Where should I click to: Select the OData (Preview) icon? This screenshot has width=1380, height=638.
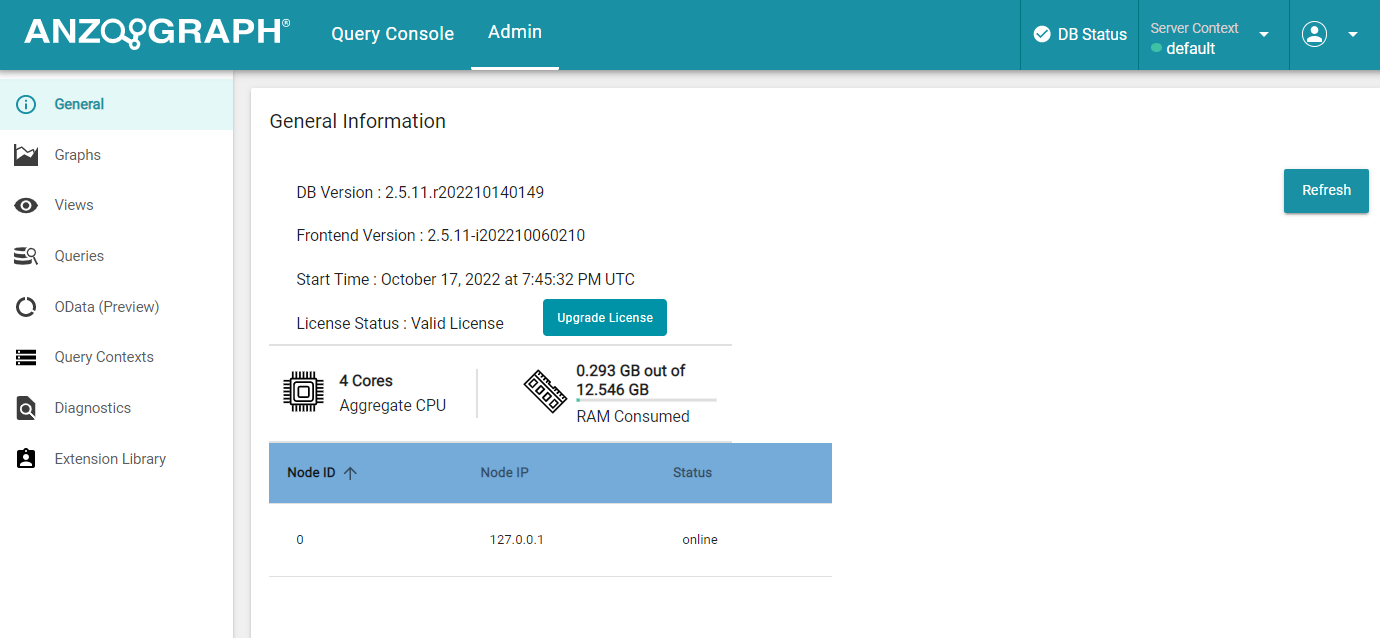(x=25, y=306)
